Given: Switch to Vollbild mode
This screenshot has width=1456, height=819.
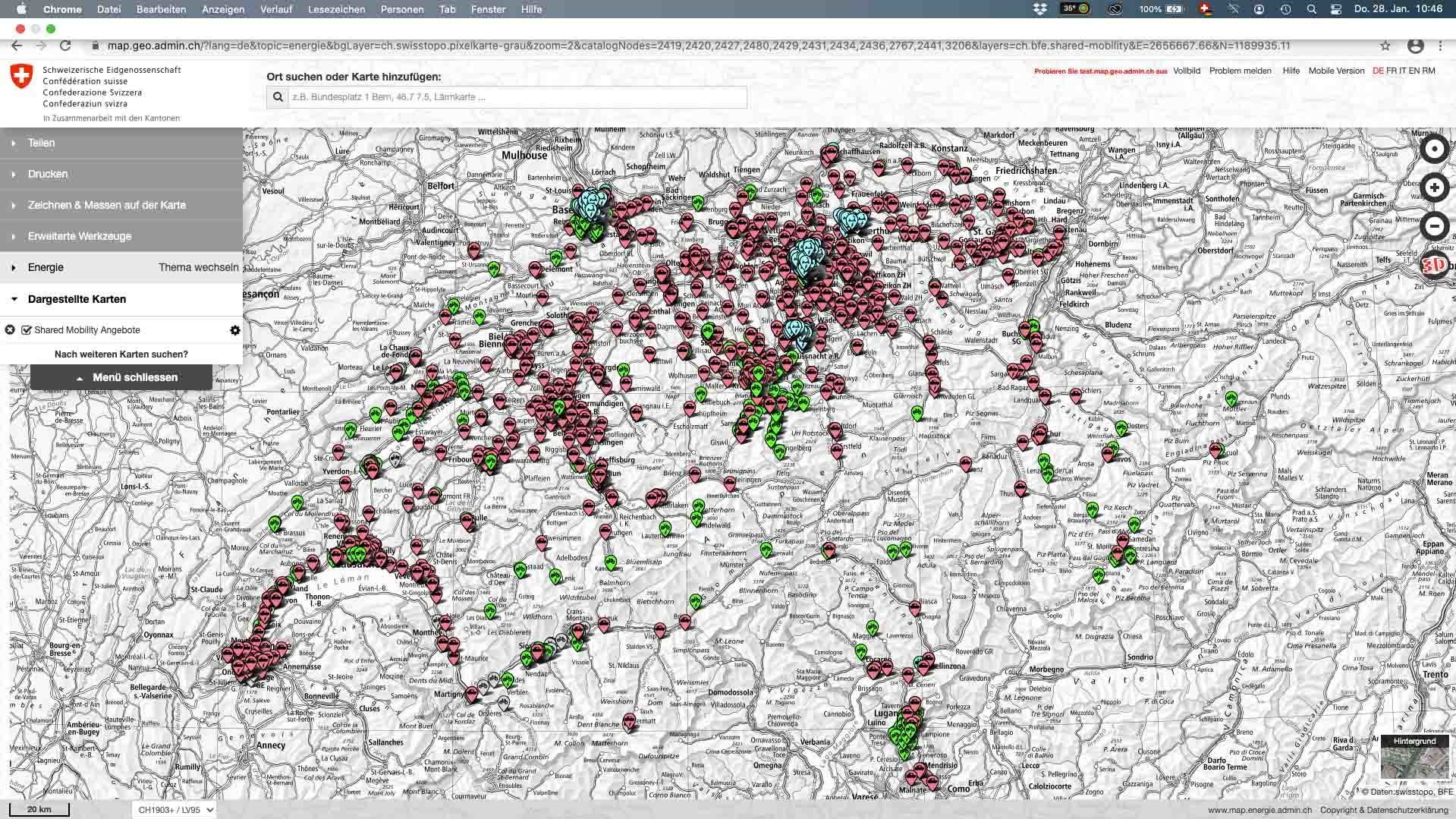Looking at the screenshot, I should (1187, 71).
